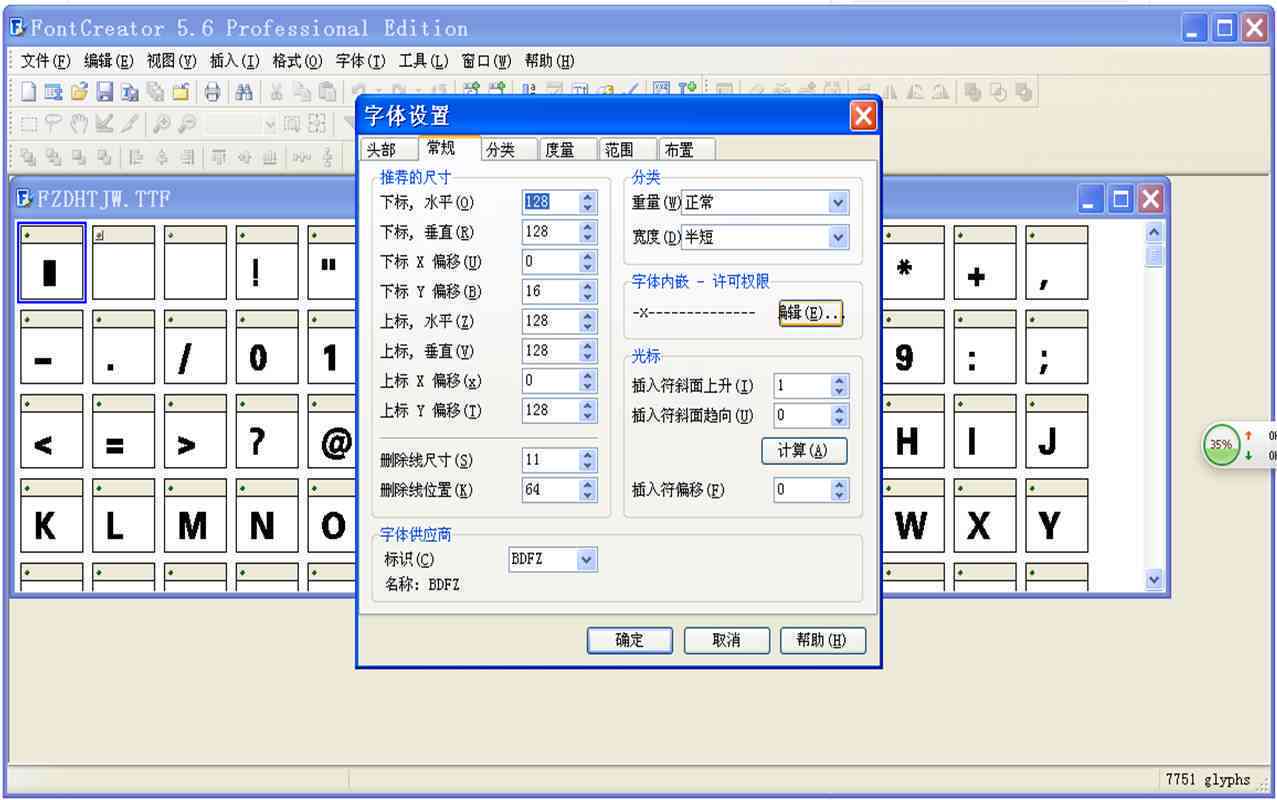
Task: Open the 重量 weight dropdown
Action: point(838,203)
